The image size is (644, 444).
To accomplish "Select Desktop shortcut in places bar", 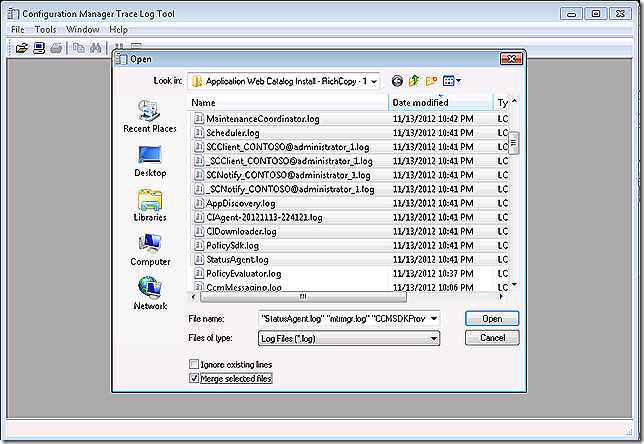I will click(x=150, y=161).
